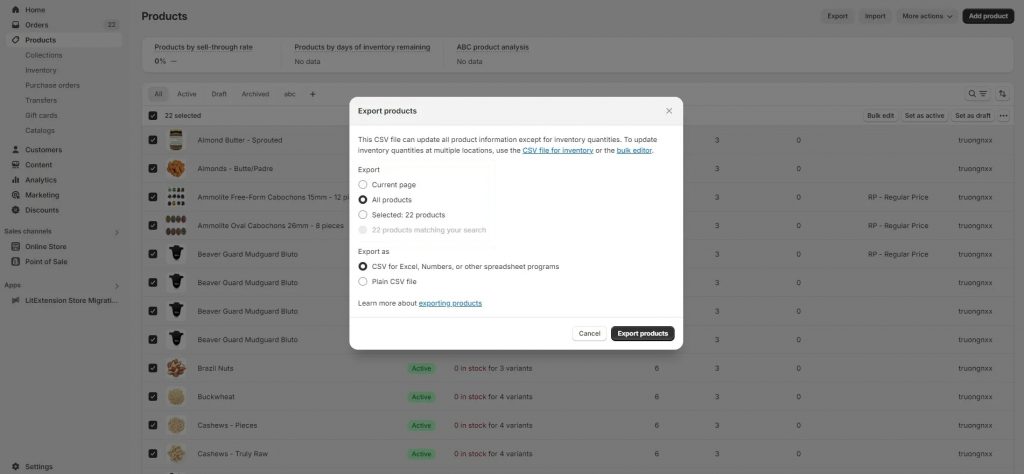Expand the Apps section chevron

[x=117, y=286]
